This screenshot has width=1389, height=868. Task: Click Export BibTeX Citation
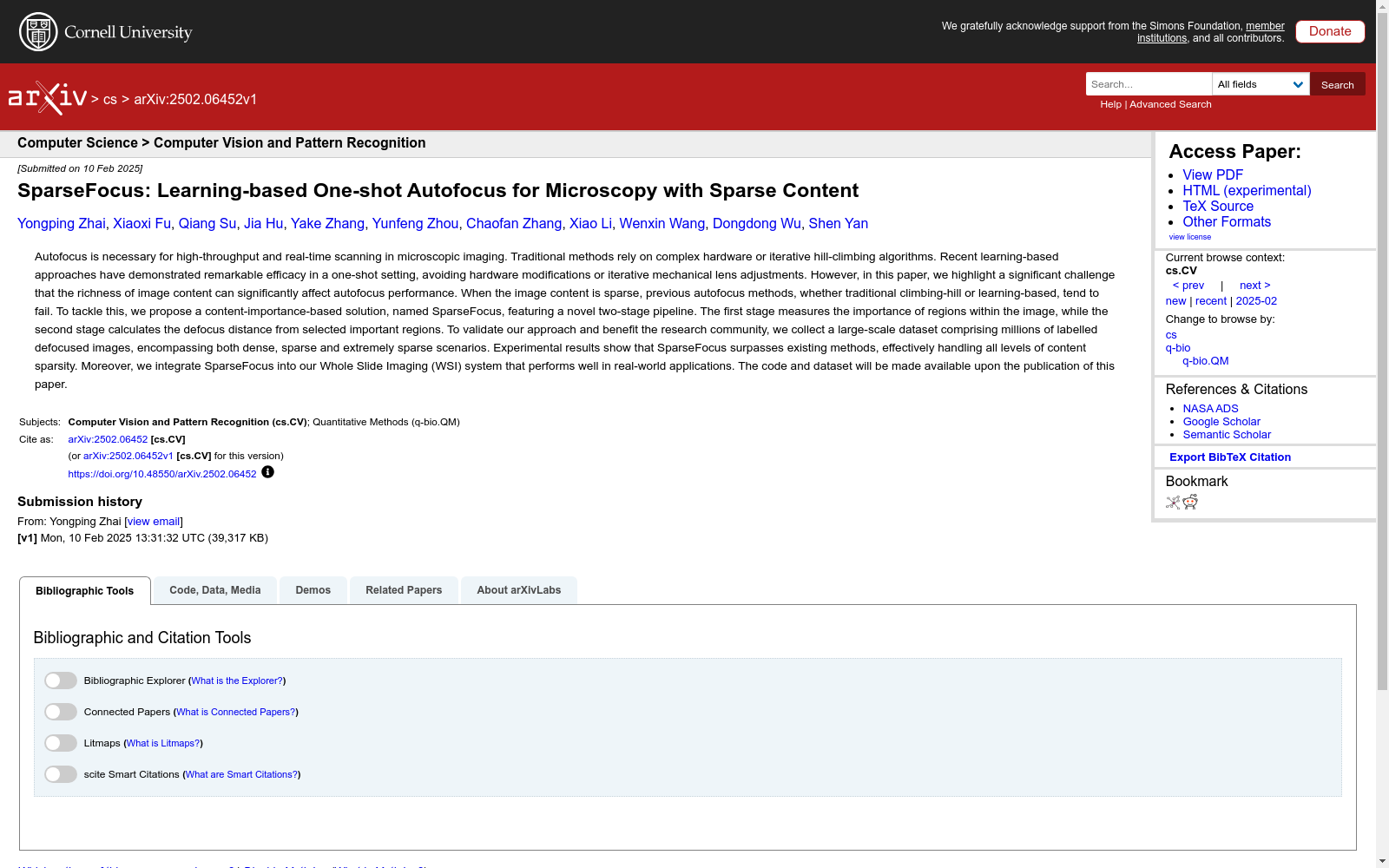pos(1230,457)
